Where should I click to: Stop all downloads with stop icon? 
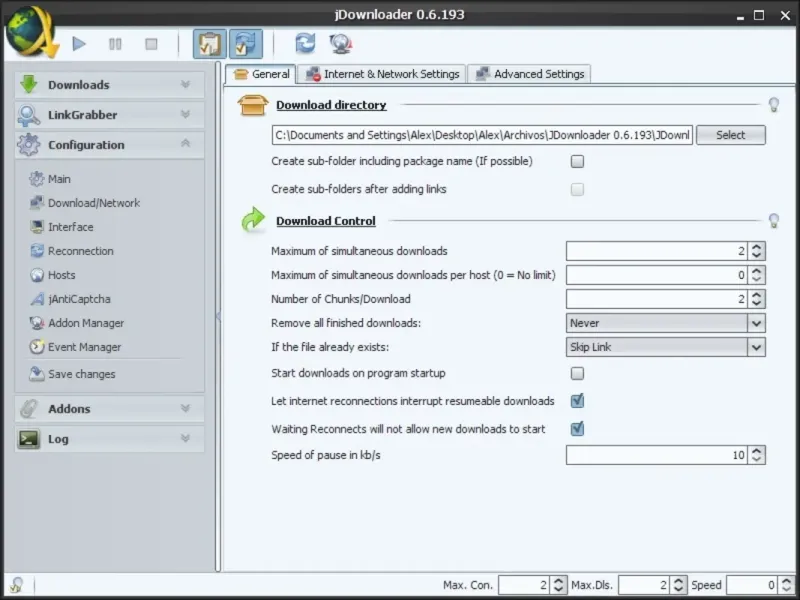click(151, 44)
